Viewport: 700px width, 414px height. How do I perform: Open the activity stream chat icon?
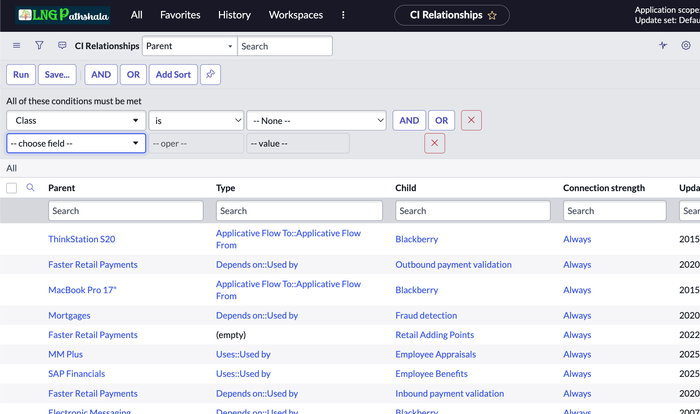coord(62,46)
